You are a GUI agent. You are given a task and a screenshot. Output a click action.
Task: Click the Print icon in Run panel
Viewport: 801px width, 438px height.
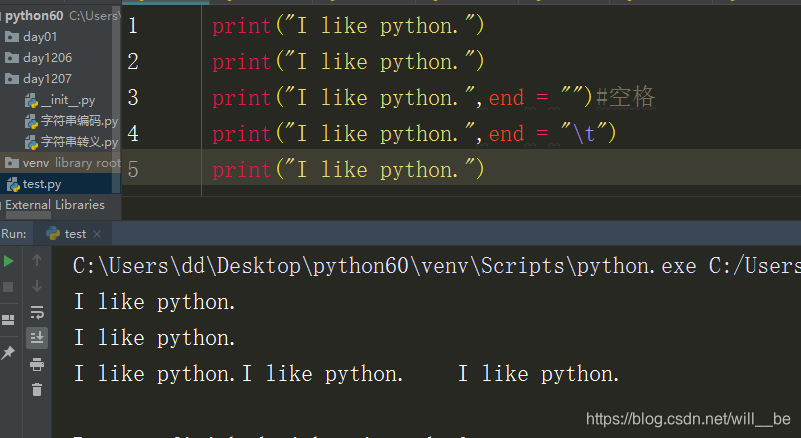tap(37, 364)
